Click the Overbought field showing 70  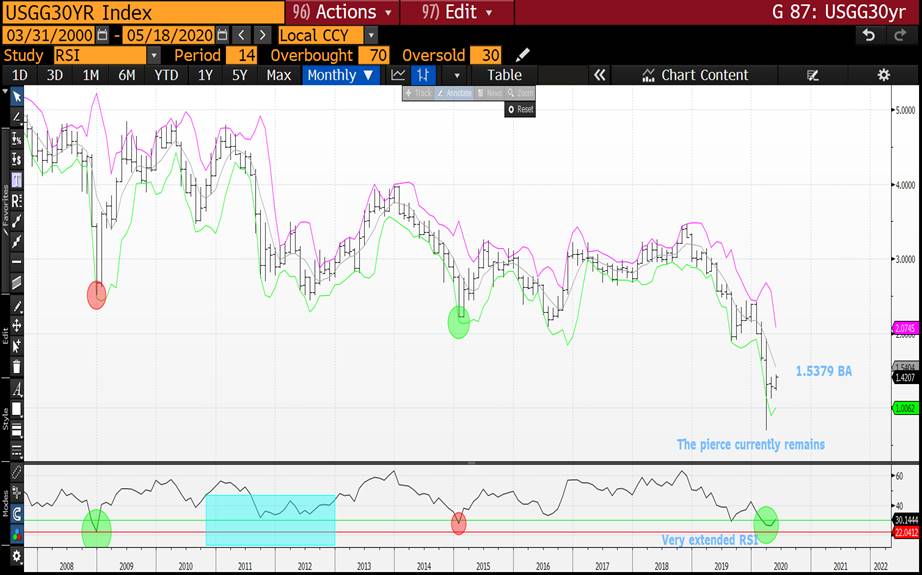tap(373, 56)
